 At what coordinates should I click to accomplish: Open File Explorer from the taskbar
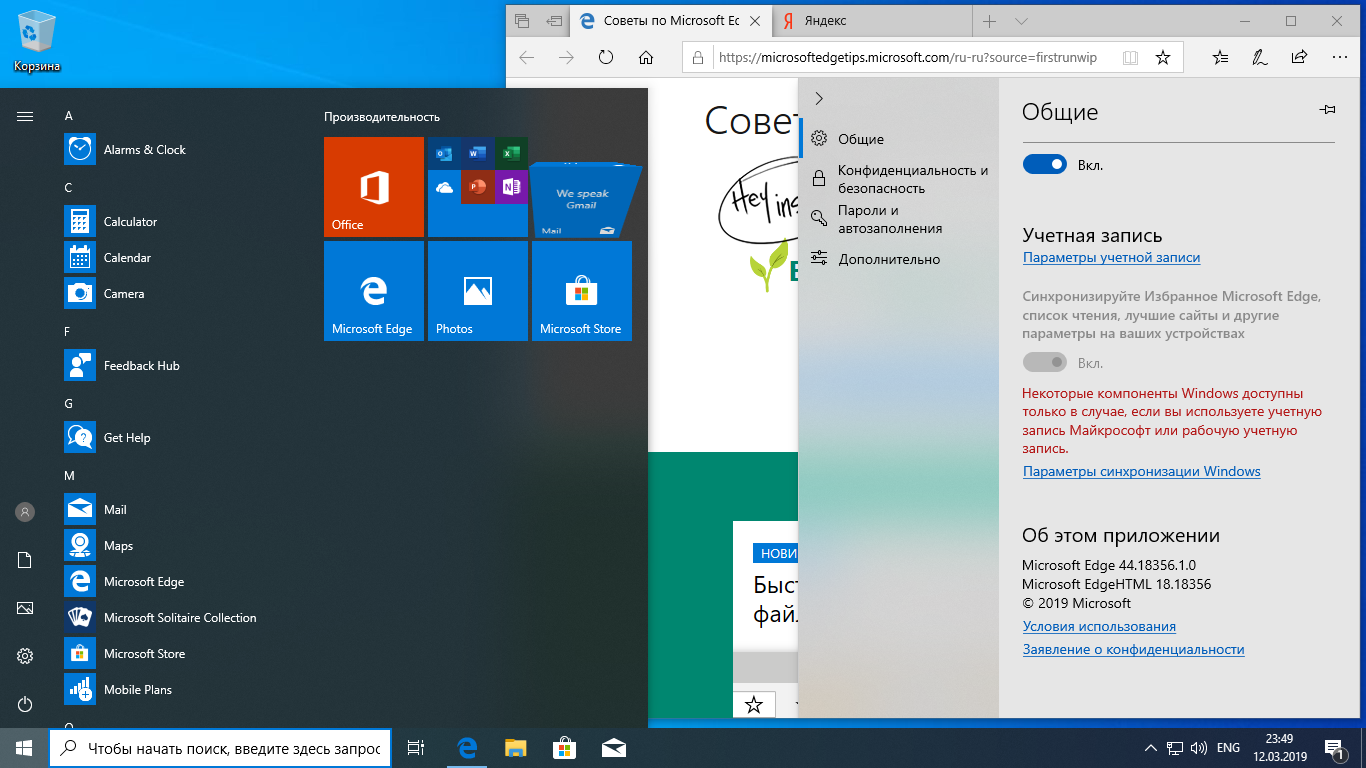(515, 748)
